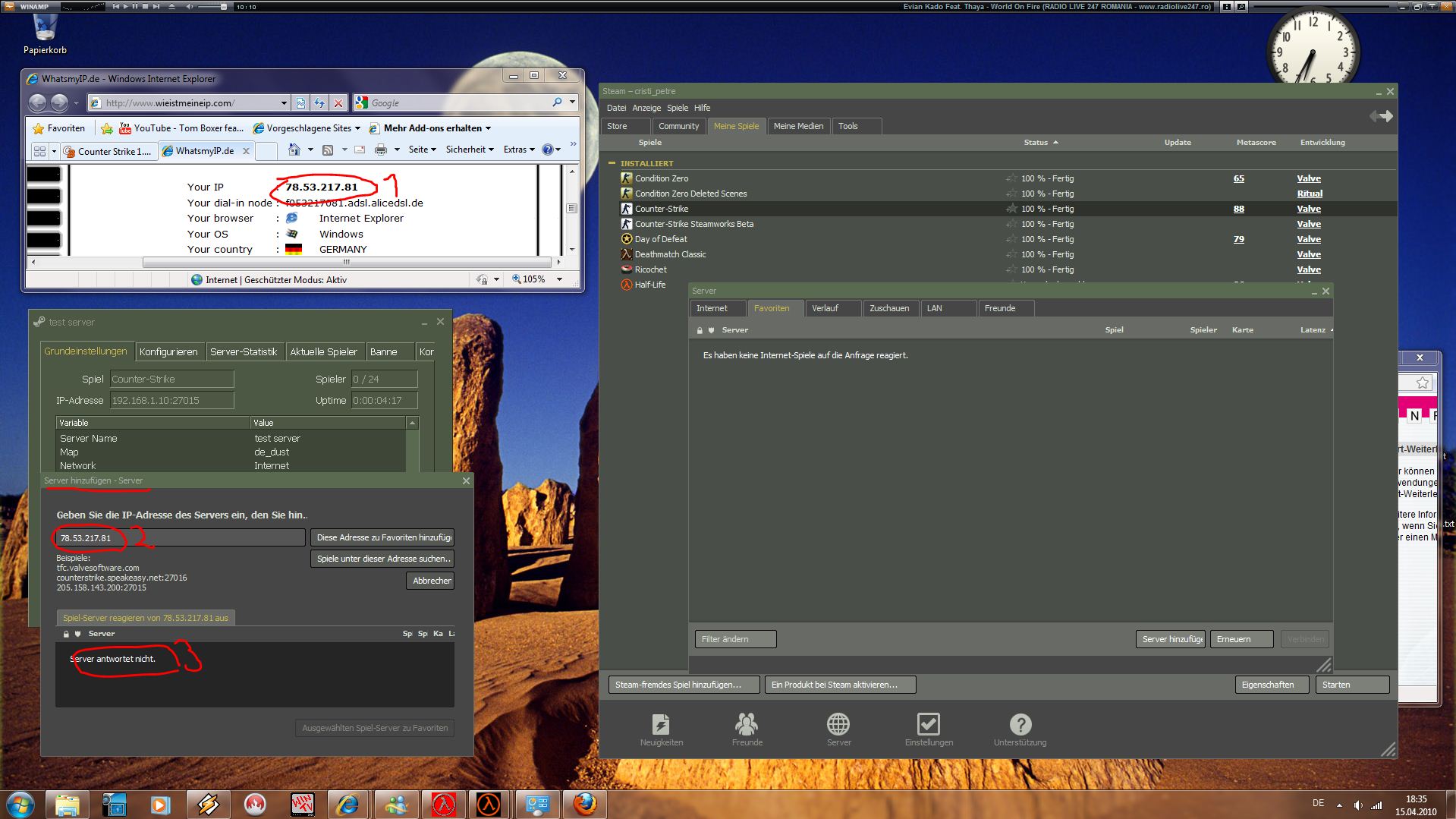Open the Unterstützung icon in Steam
1456x819 pixels.
(1020, 729)
